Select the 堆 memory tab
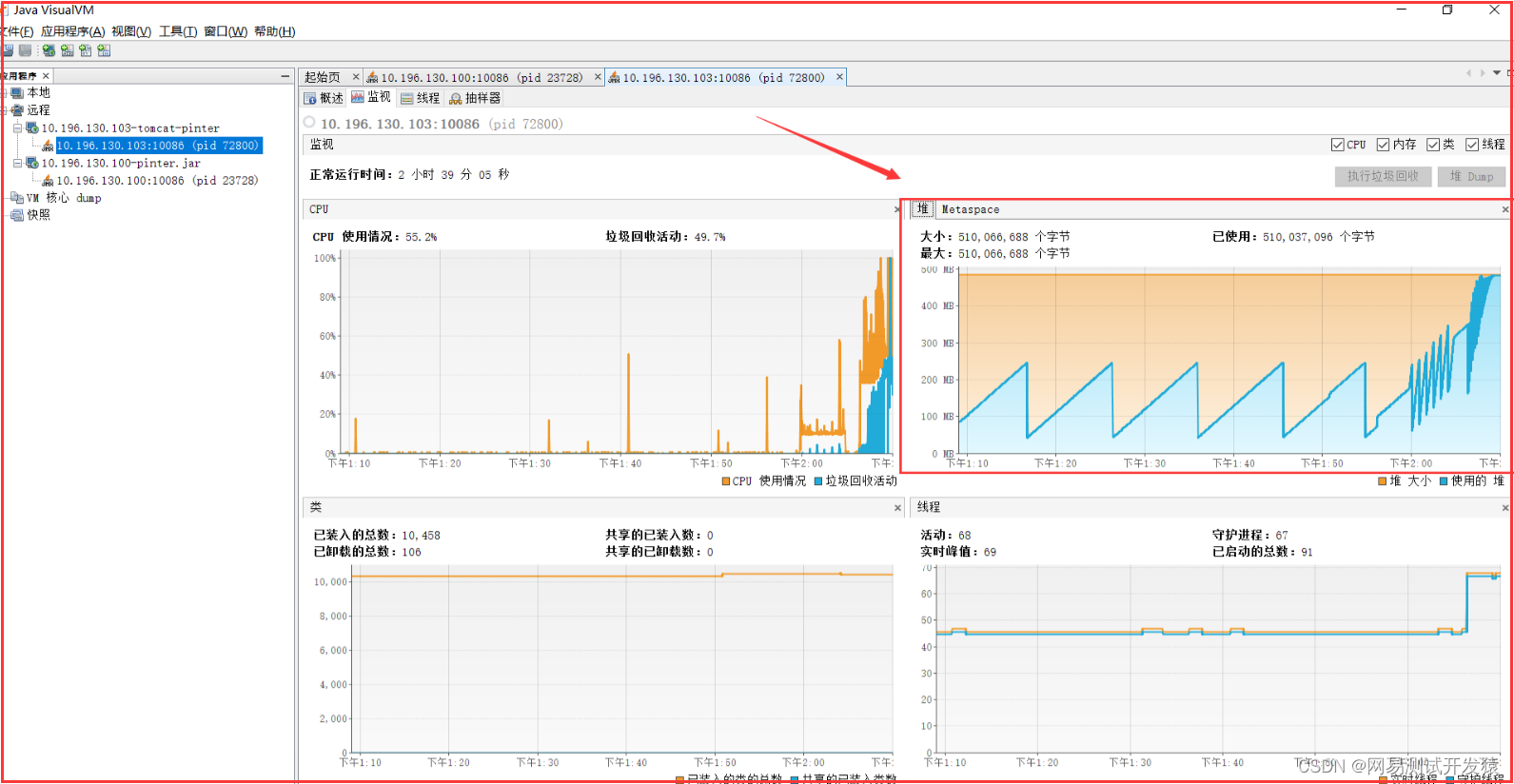 pyautogui.click(x=922, y=209)
